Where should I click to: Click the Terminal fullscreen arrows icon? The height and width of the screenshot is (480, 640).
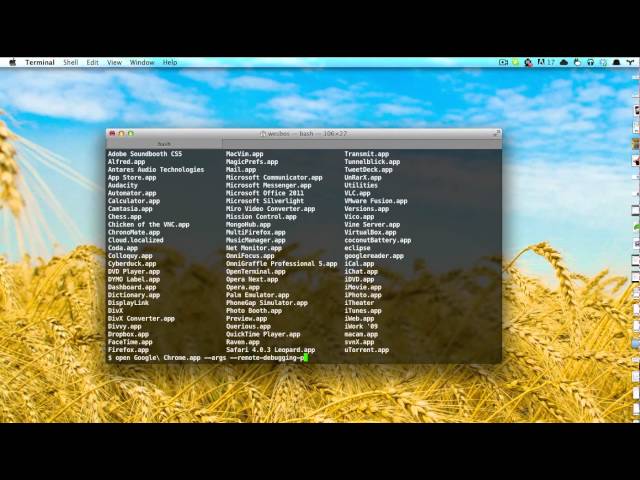click(x=496, y=133)
